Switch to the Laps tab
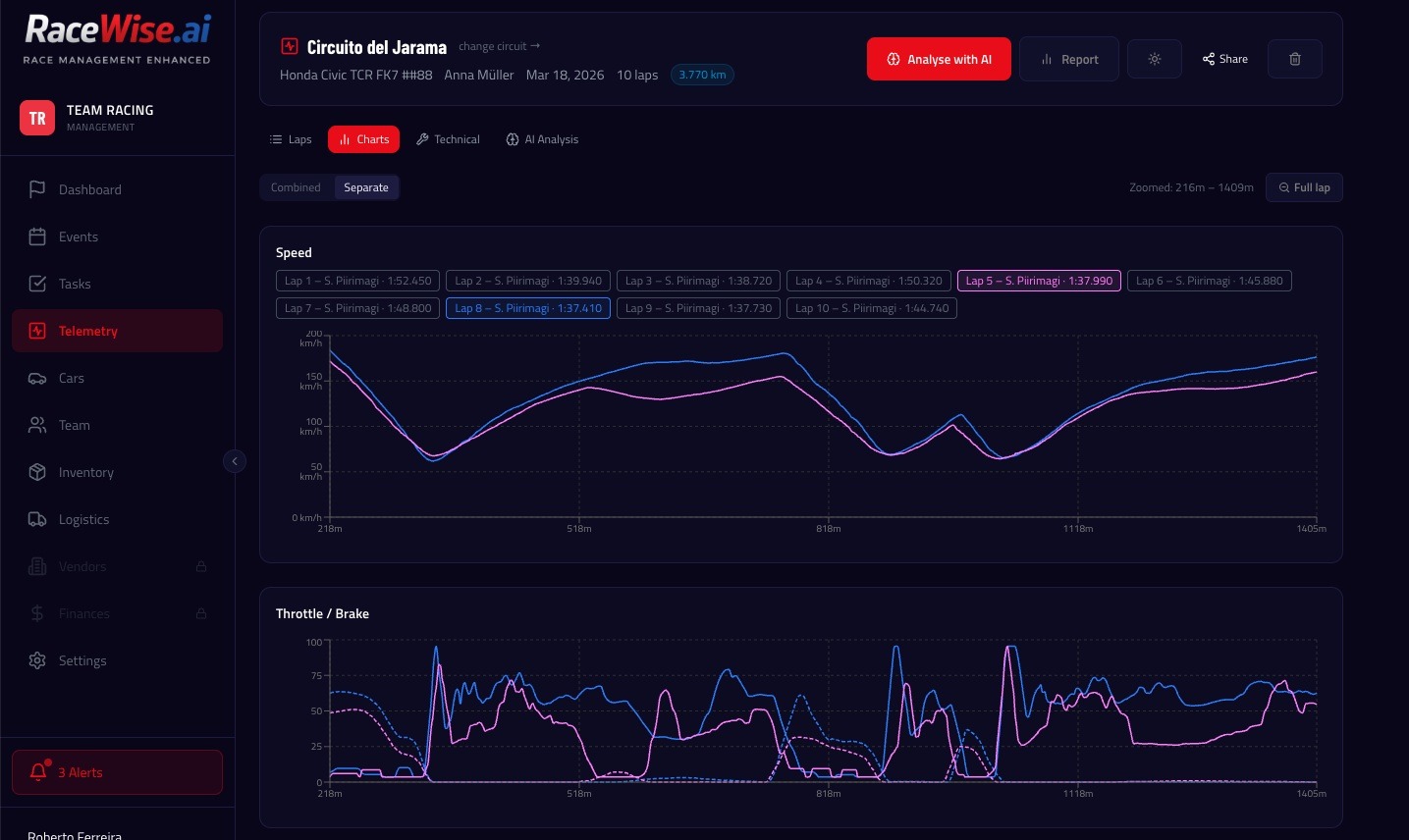The width and height of the screenshot is (1409, 840). click(x=291, y=139)
